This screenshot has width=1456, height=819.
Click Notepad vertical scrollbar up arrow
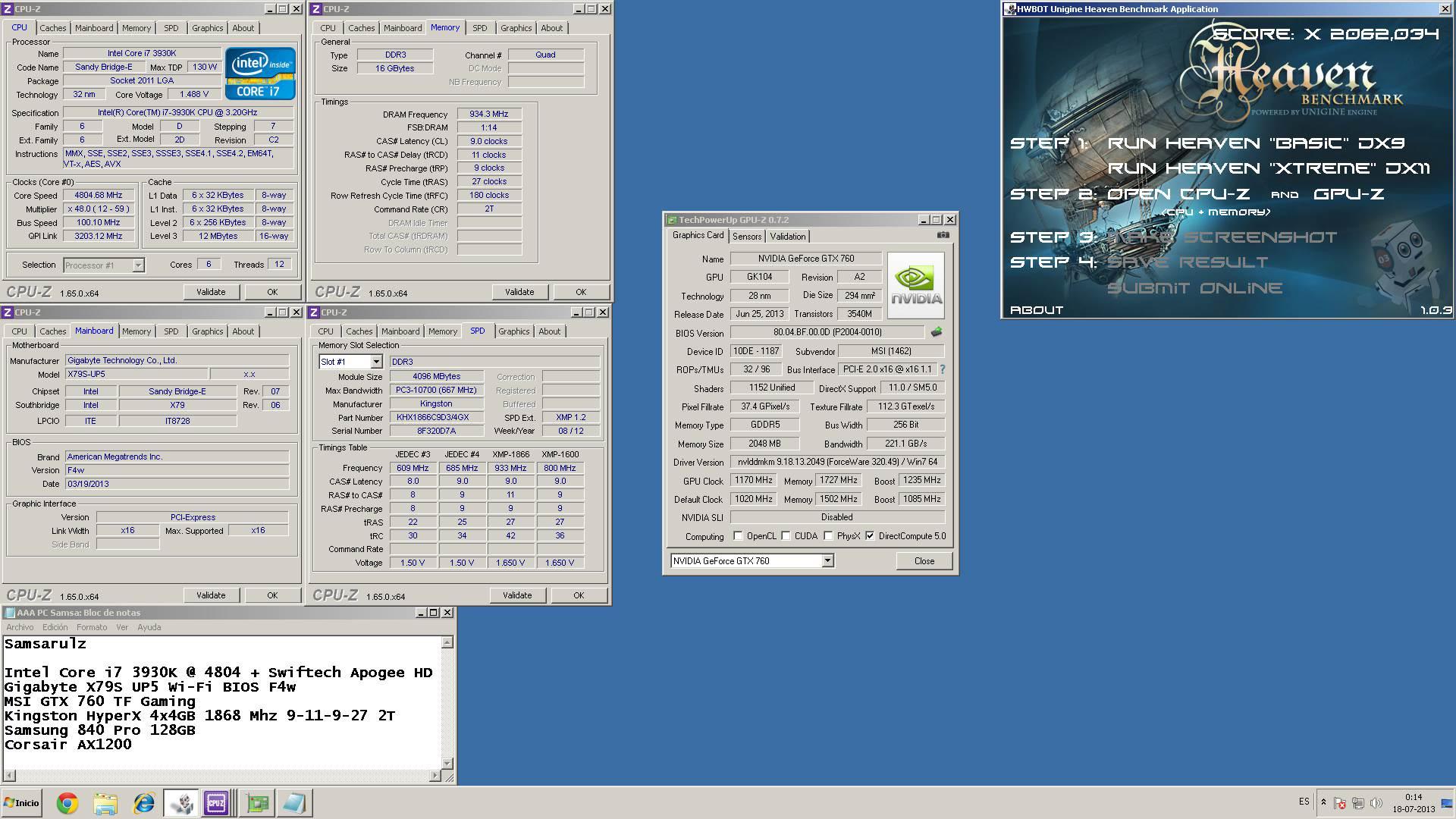click(x=447, y=642)
